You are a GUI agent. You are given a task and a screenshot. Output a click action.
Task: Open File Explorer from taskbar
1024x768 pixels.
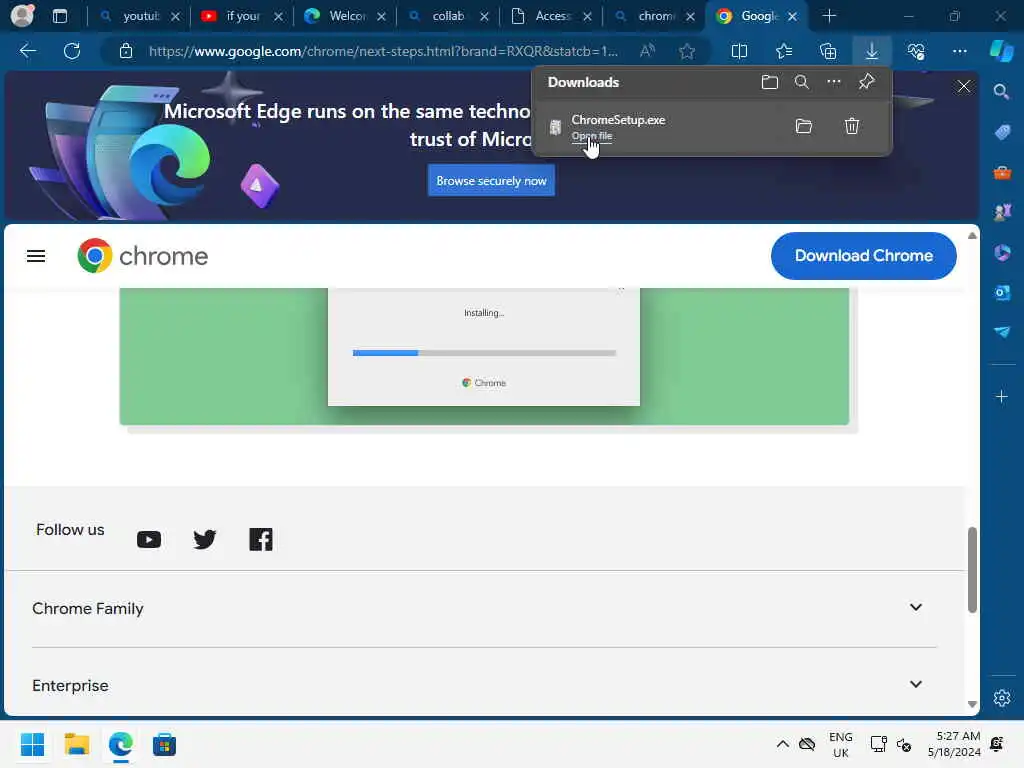[76, 744]
